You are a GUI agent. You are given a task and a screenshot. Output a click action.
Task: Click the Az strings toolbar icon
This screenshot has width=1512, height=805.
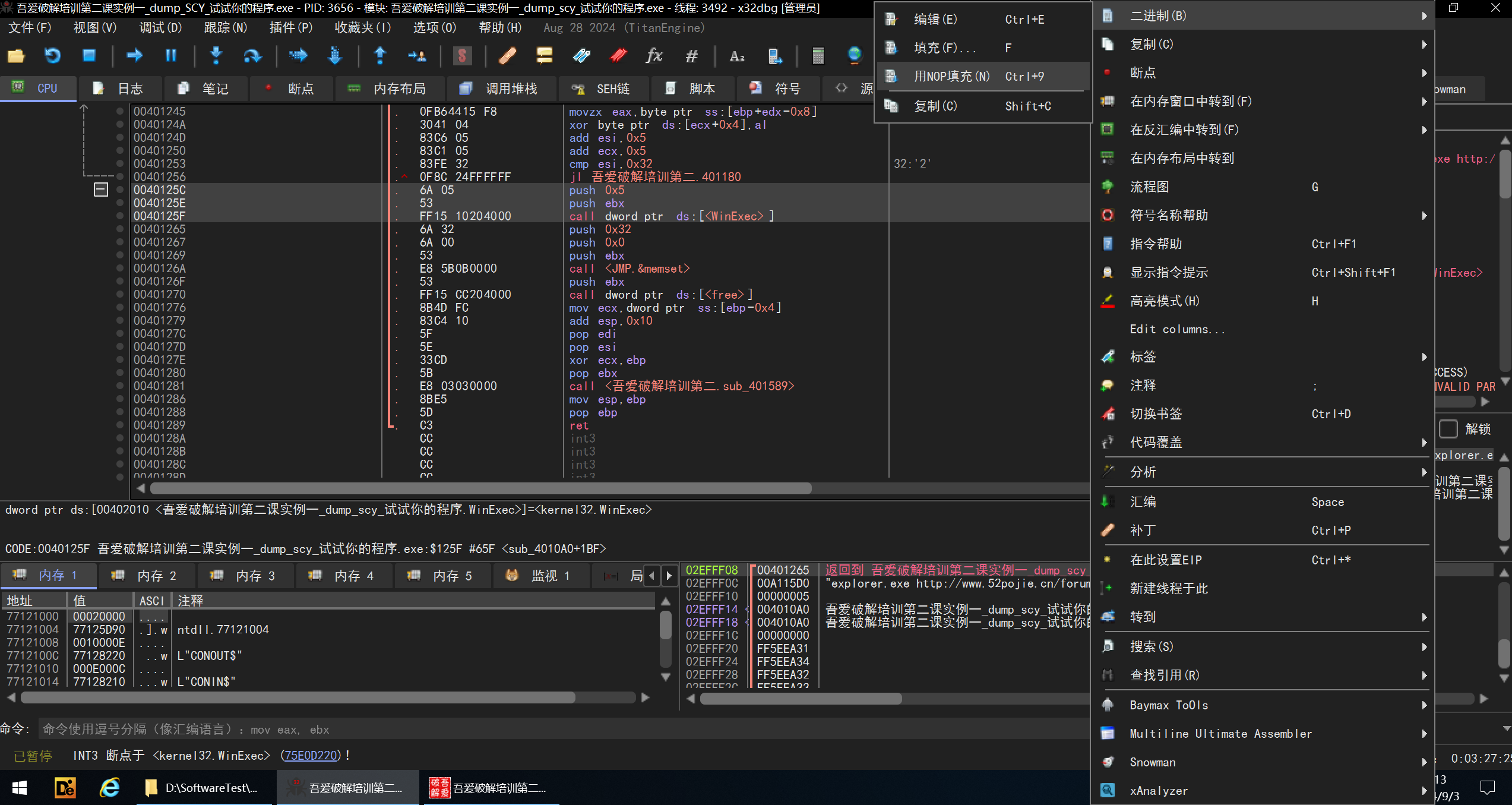point(737,56)
